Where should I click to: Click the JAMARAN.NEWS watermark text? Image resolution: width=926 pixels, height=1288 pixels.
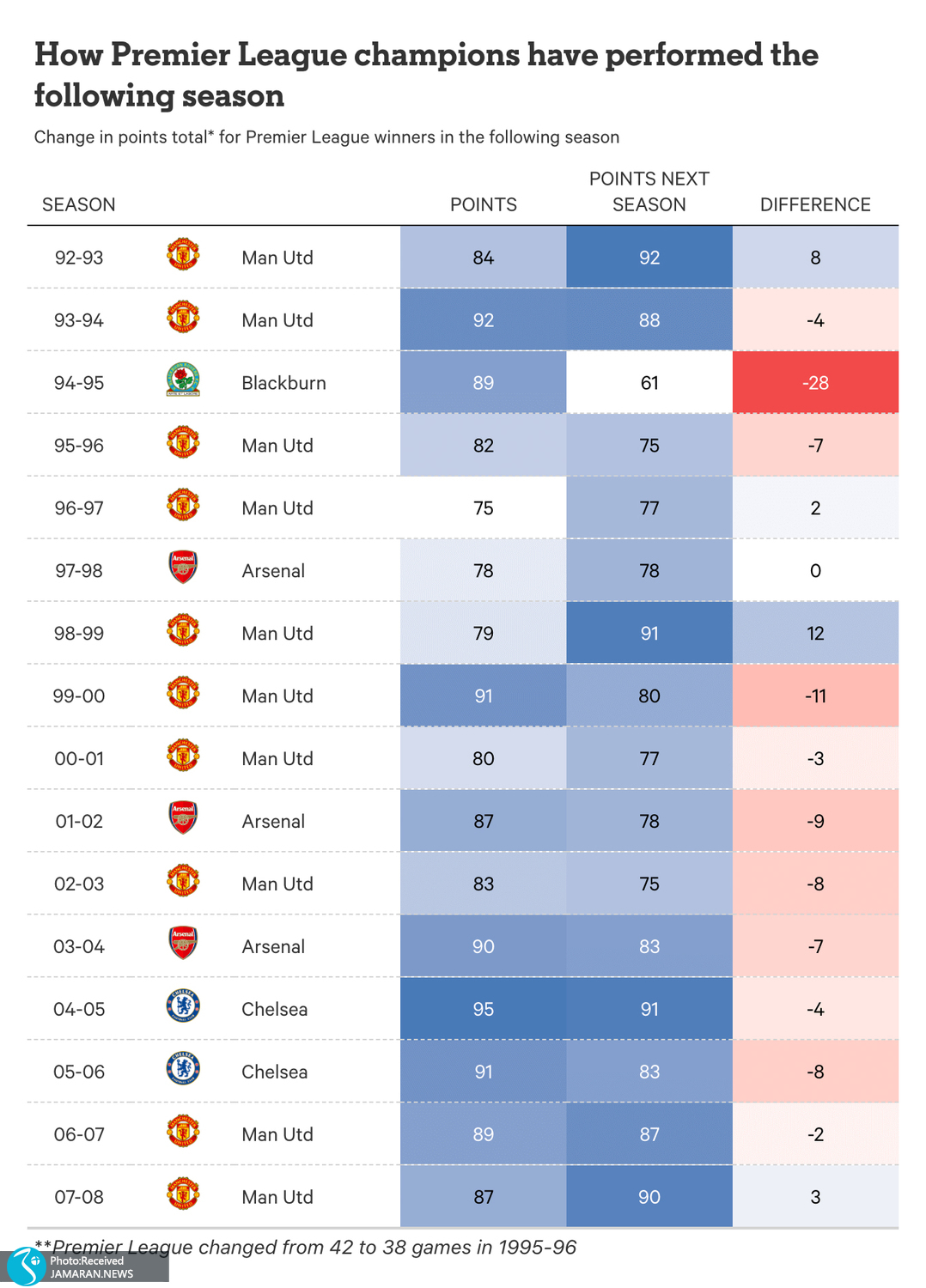[92, 1273]
